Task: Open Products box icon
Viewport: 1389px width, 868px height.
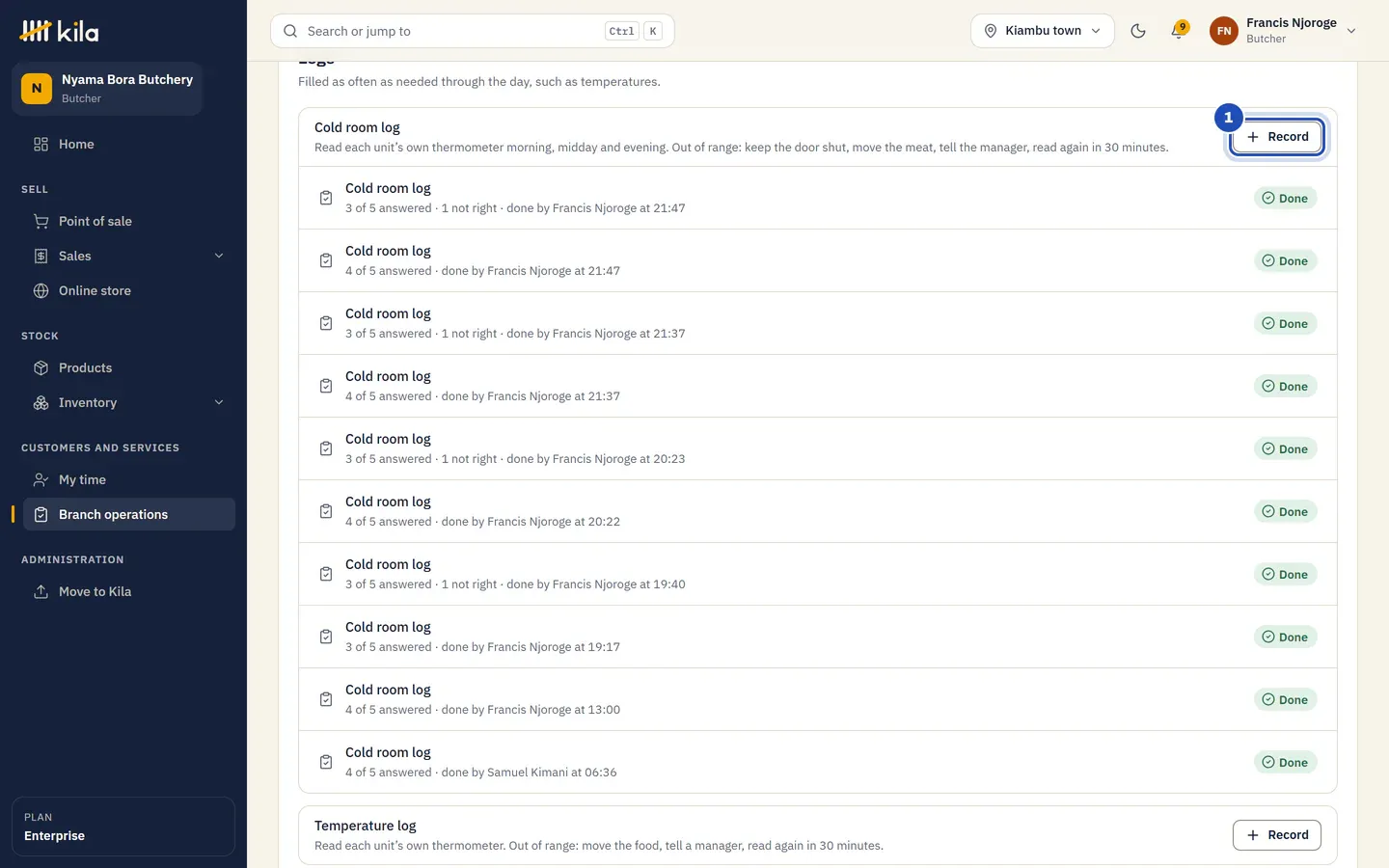Action: (41, 367)
